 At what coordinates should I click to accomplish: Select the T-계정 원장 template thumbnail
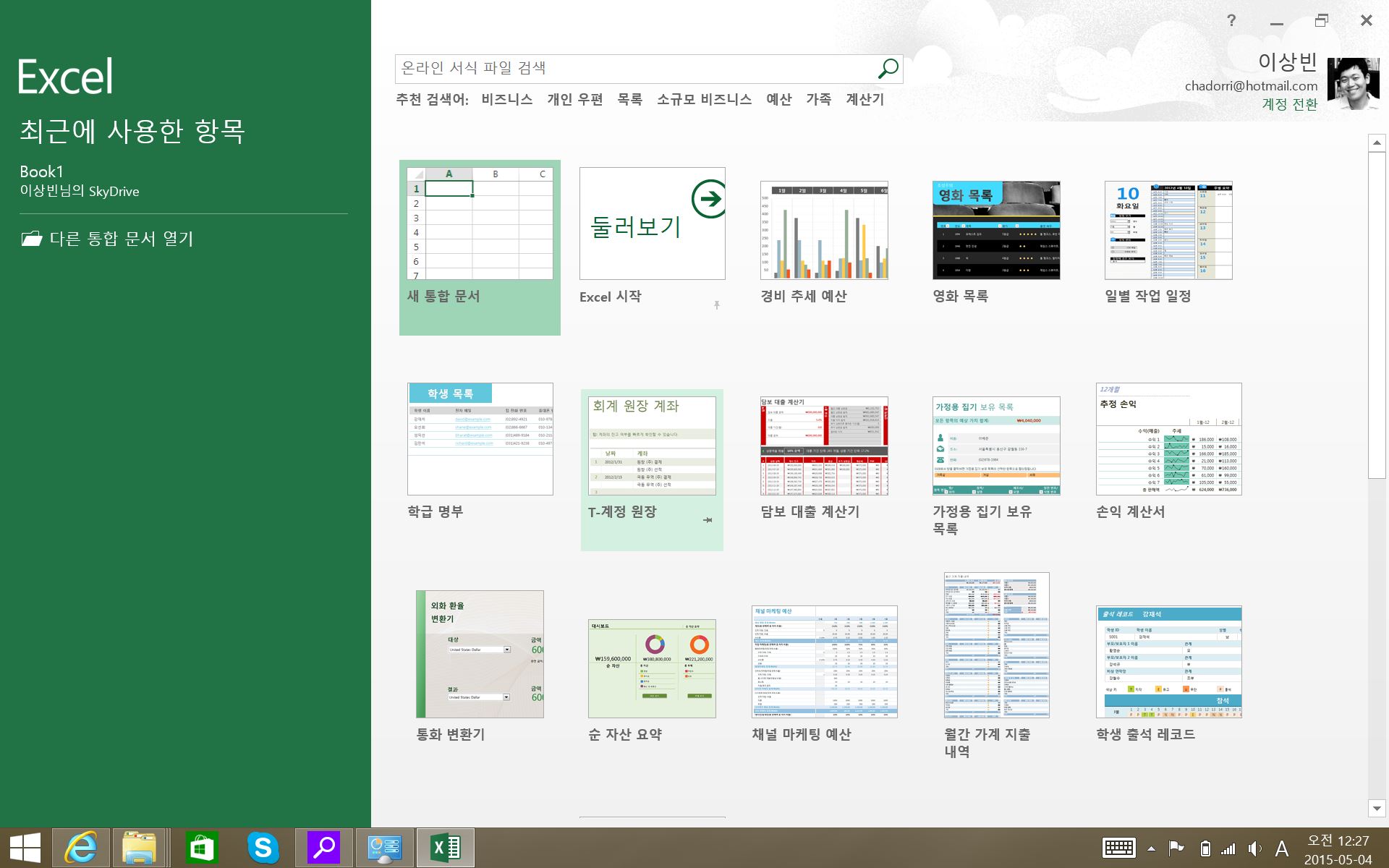pyautogui.click(x=652, y=446)
